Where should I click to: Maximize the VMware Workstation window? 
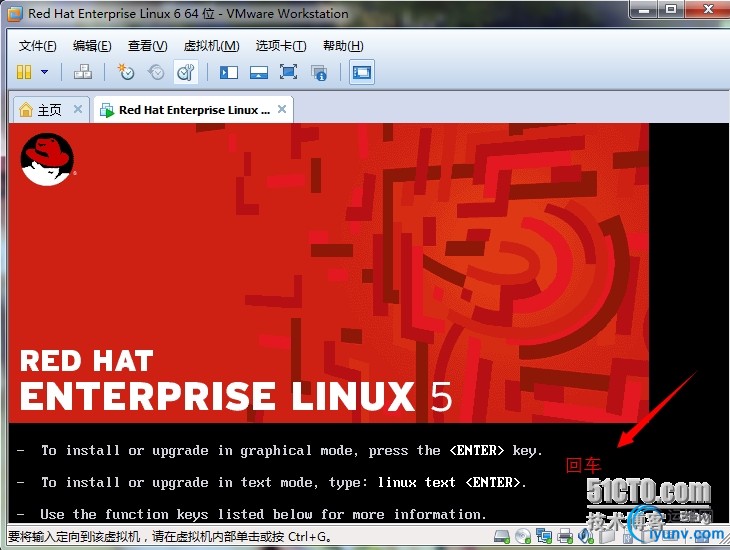coord(670,10)
